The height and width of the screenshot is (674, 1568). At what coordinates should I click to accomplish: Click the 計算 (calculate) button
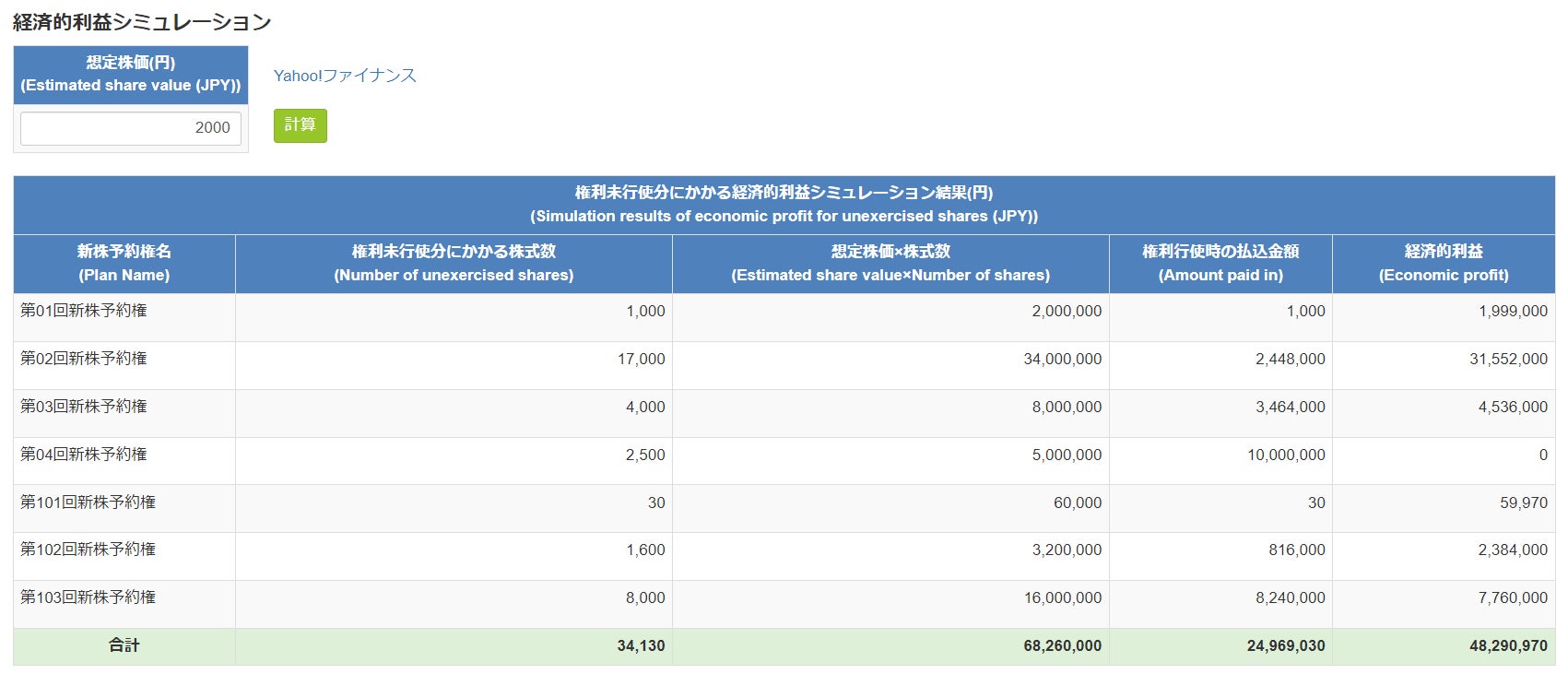(x=300, y=125)
